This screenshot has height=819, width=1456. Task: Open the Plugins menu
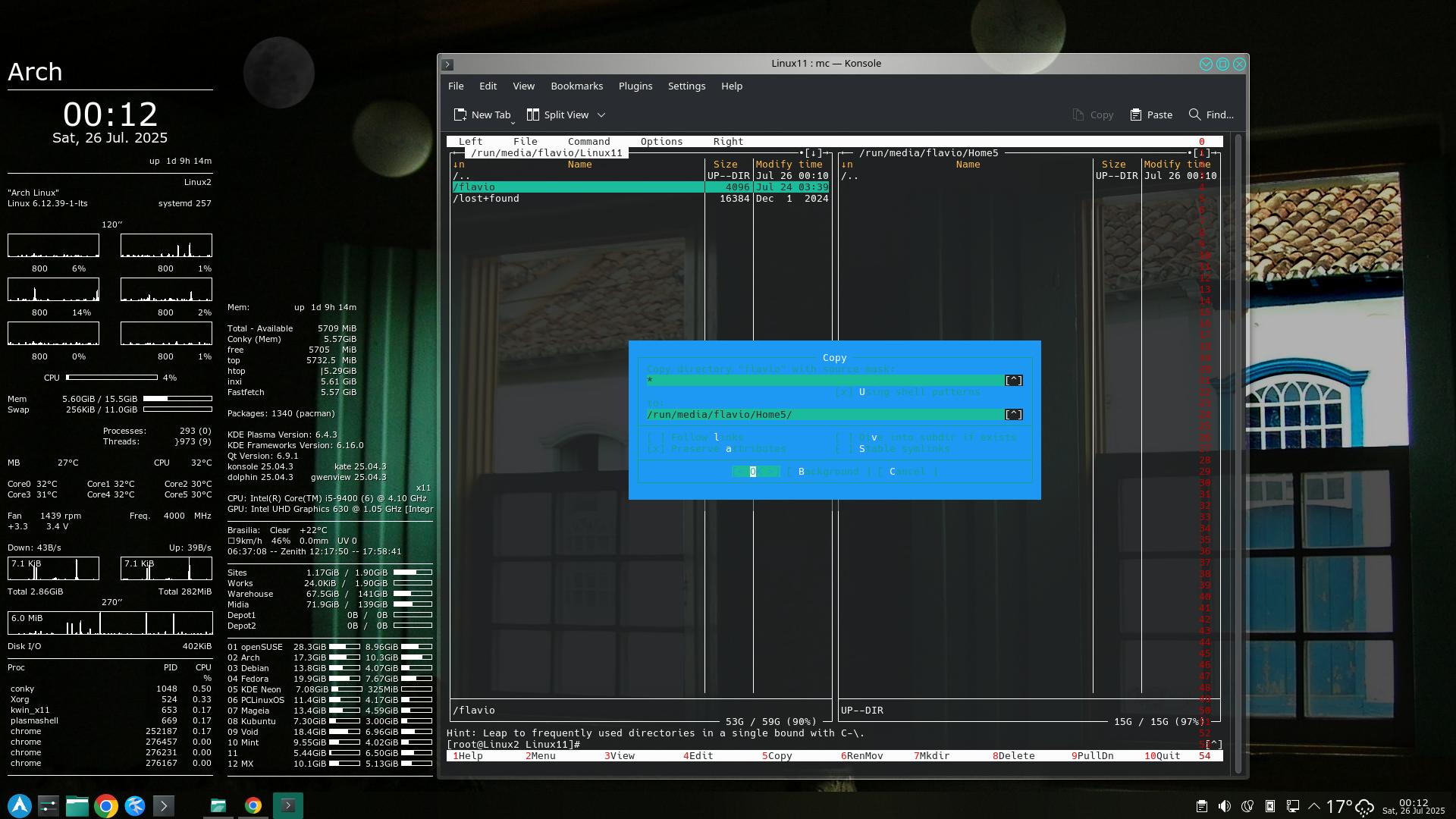635,86
